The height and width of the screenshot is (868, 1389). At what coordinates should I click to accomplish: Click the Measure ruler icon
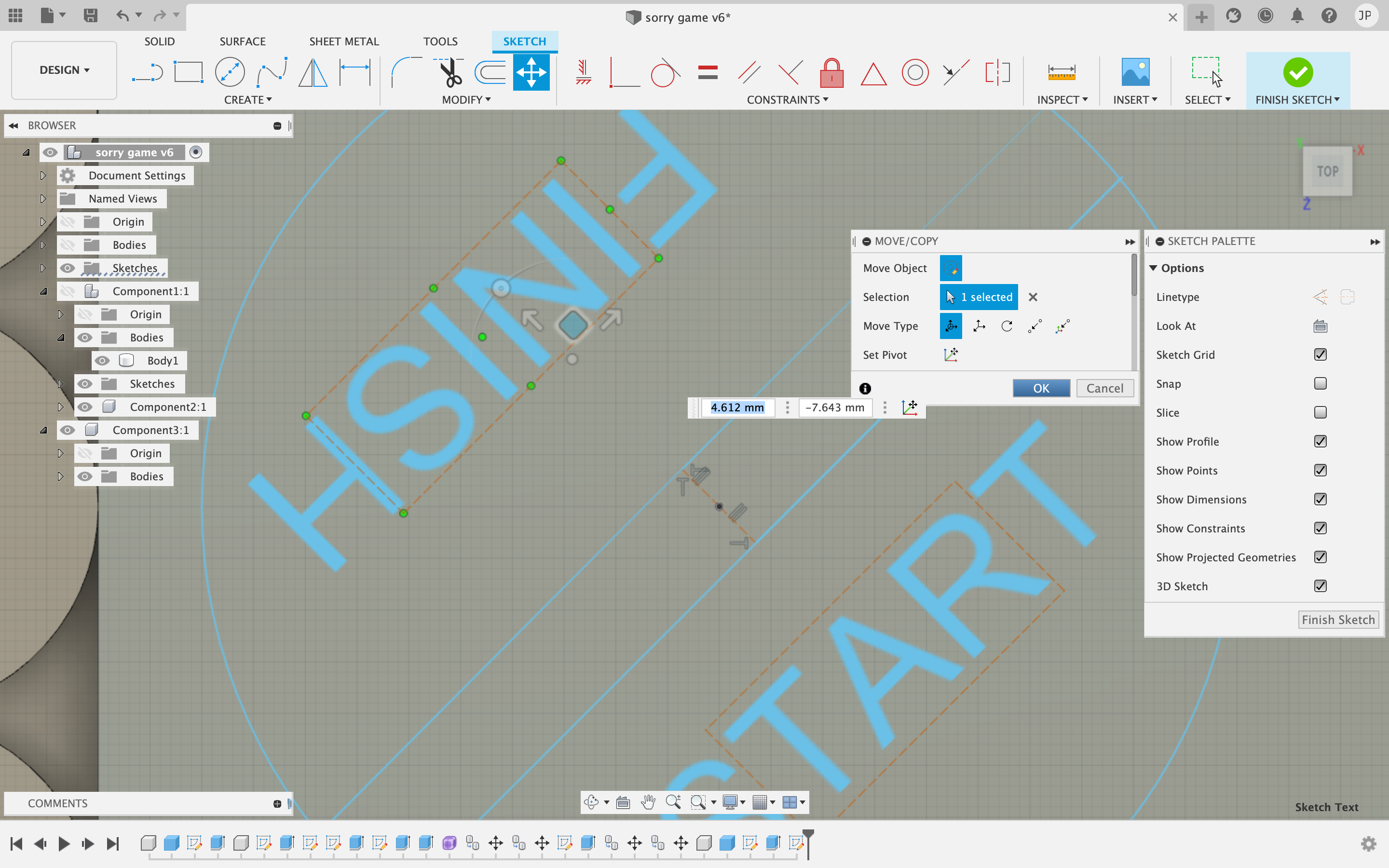[1061, 73]
